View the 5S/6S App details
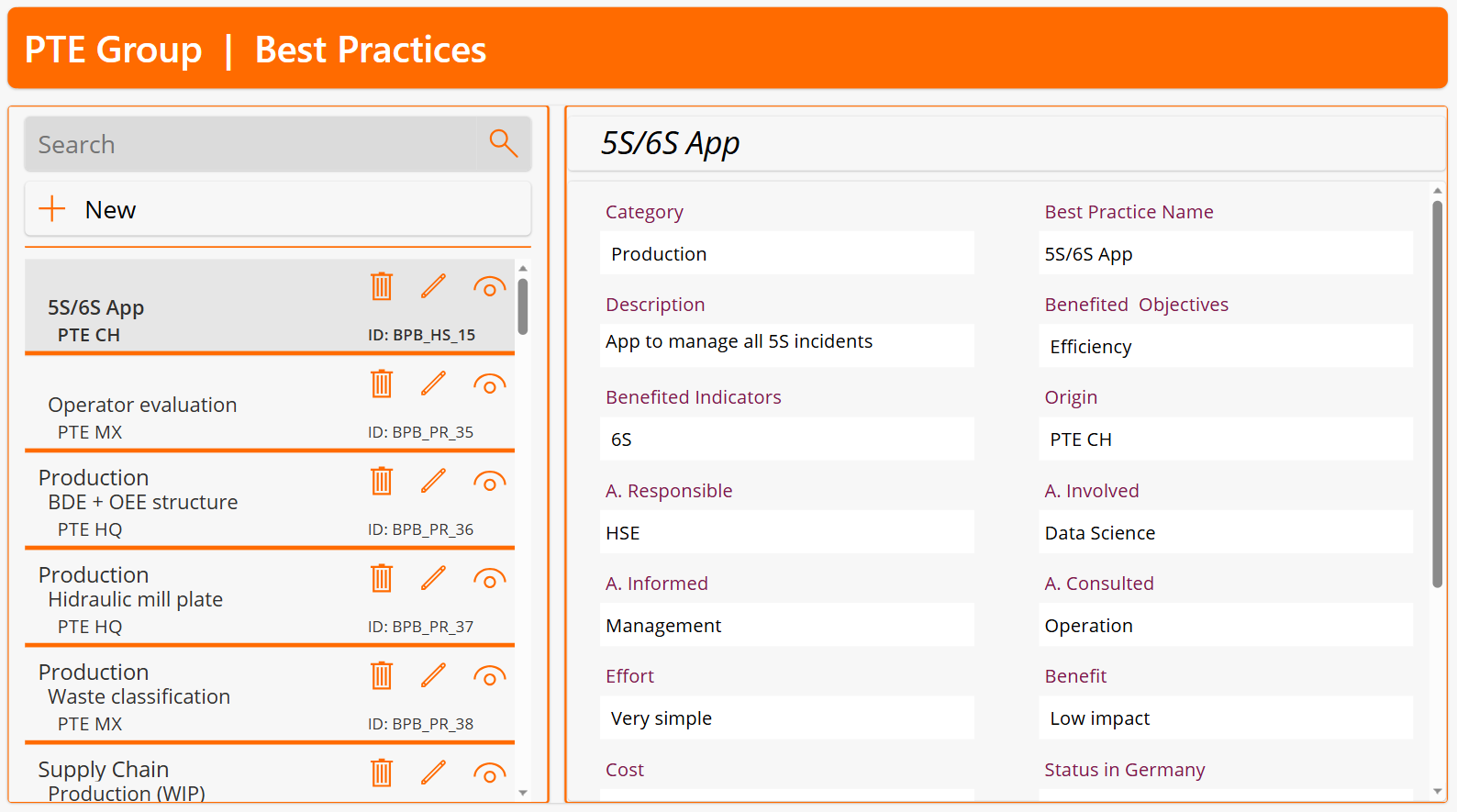The width and height of the screenshot is (1457, 812). (489, 287)
